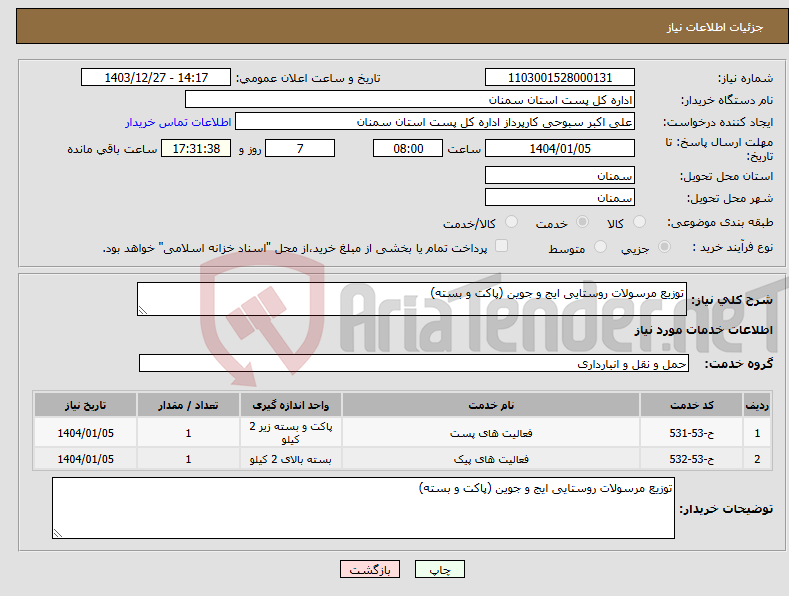Viewport: 789px width, 596px height.
Task: Select the کالا radio button
Action: coord(639,221)
